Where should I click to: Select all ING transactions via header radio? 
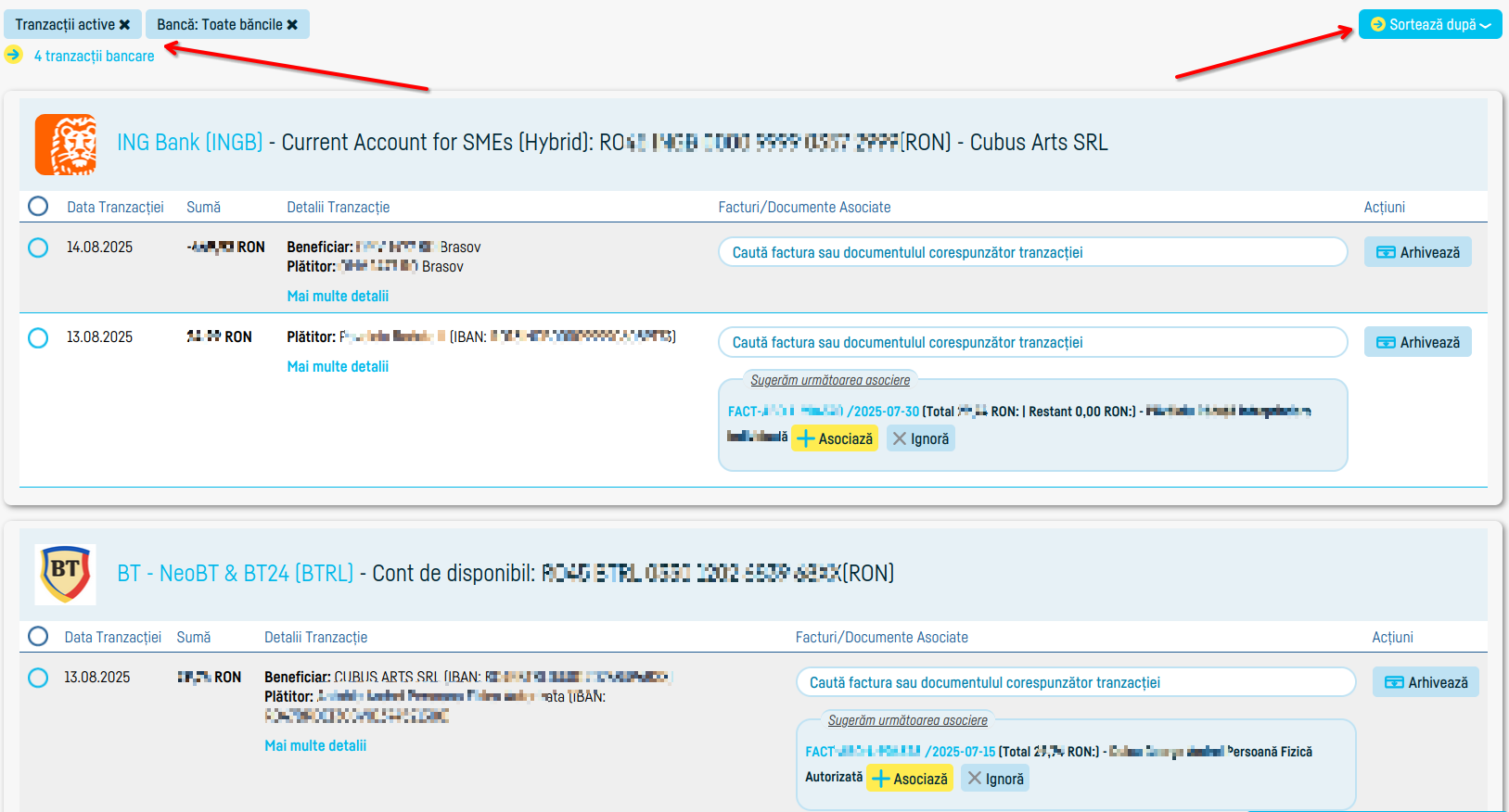[38, 206]
